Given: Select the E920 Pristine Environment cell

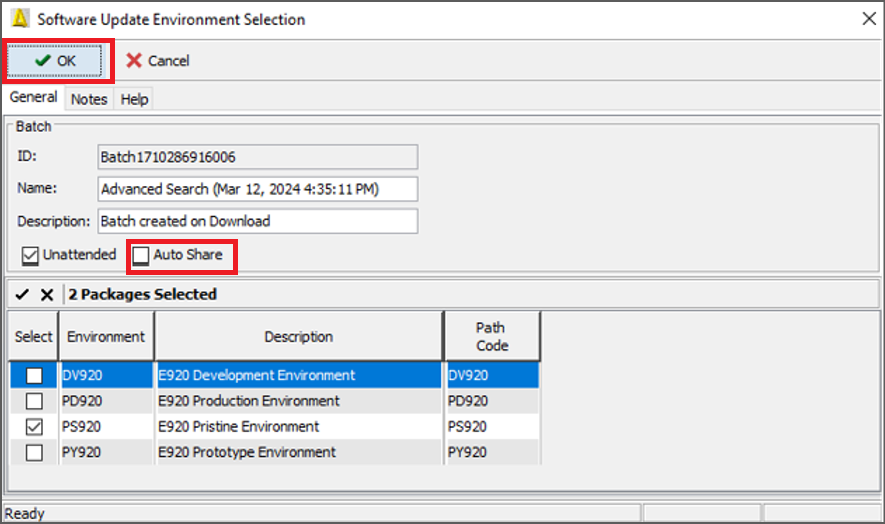Looking at the screenshot, I should pyautogui.click(x=298, y=426).
